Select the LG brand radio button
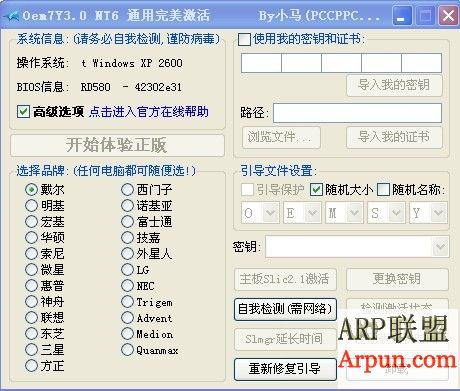This screenshot has width=460, height=391. (127, 270)
